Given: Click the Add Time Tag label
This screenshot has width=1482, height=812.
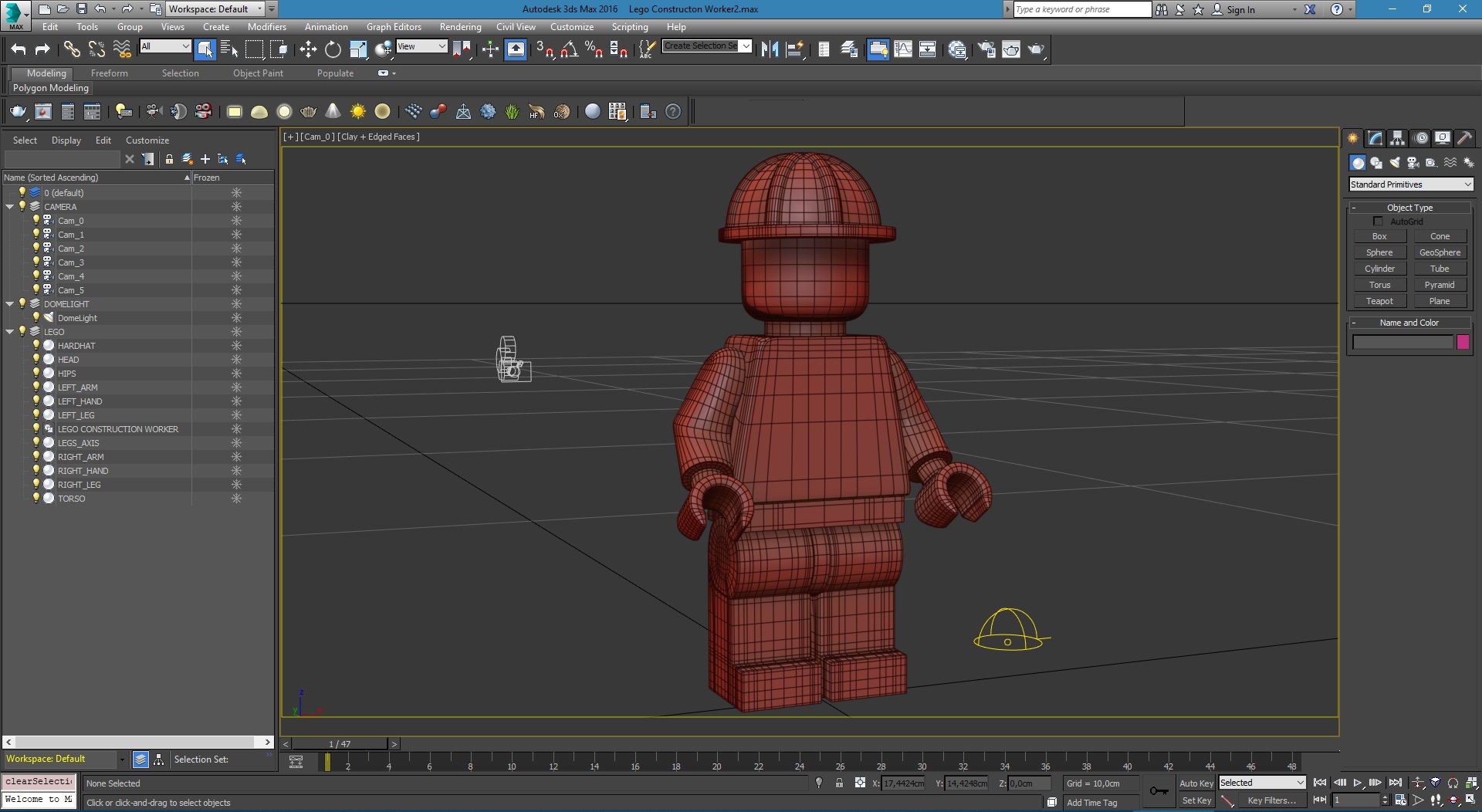Looking at the screenshot, I should (x=1091, y=803).
